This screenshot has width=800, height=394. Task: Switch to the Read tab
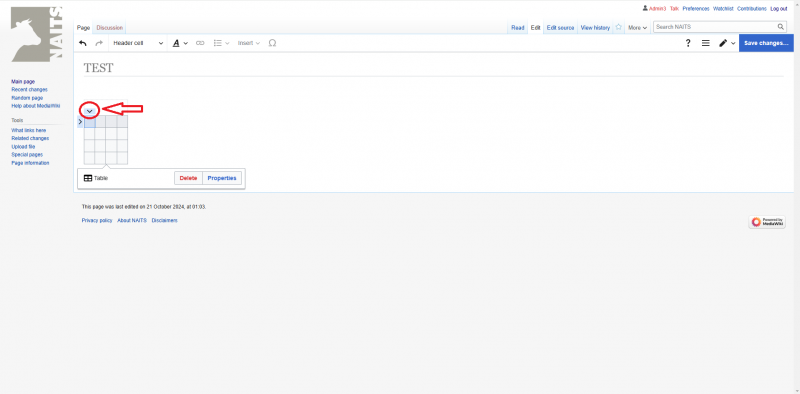517,28
